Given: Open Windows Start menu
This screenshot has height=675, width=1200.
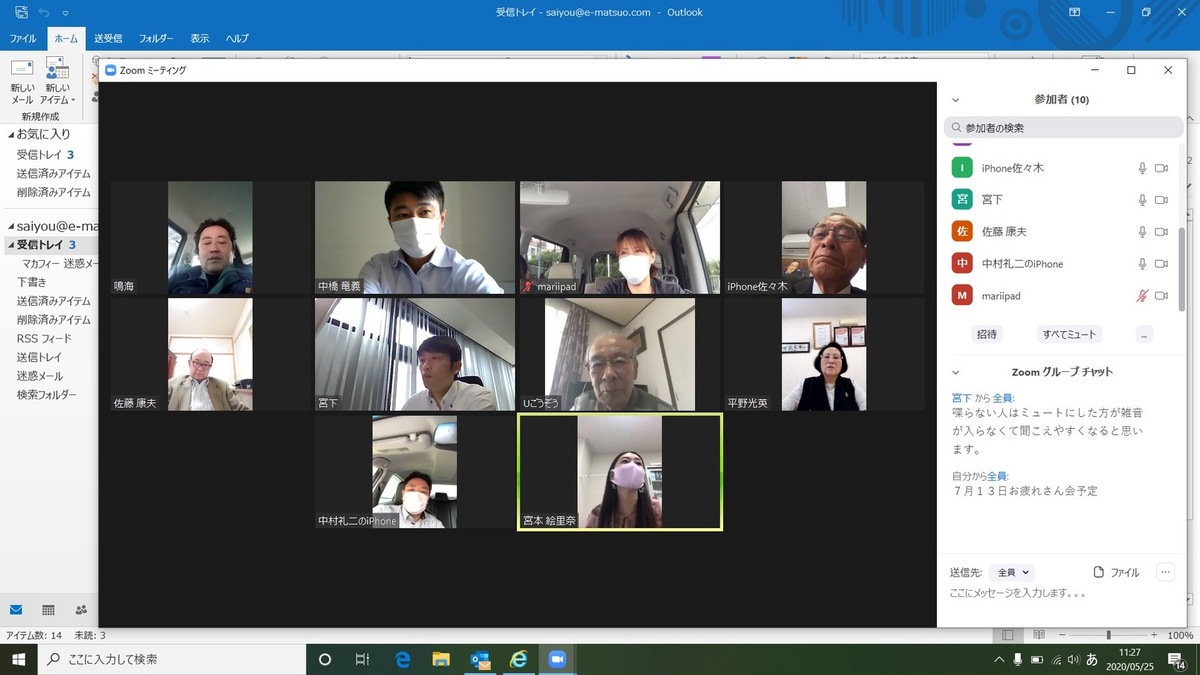Looking at the screenshot, I should click(18, 659).
